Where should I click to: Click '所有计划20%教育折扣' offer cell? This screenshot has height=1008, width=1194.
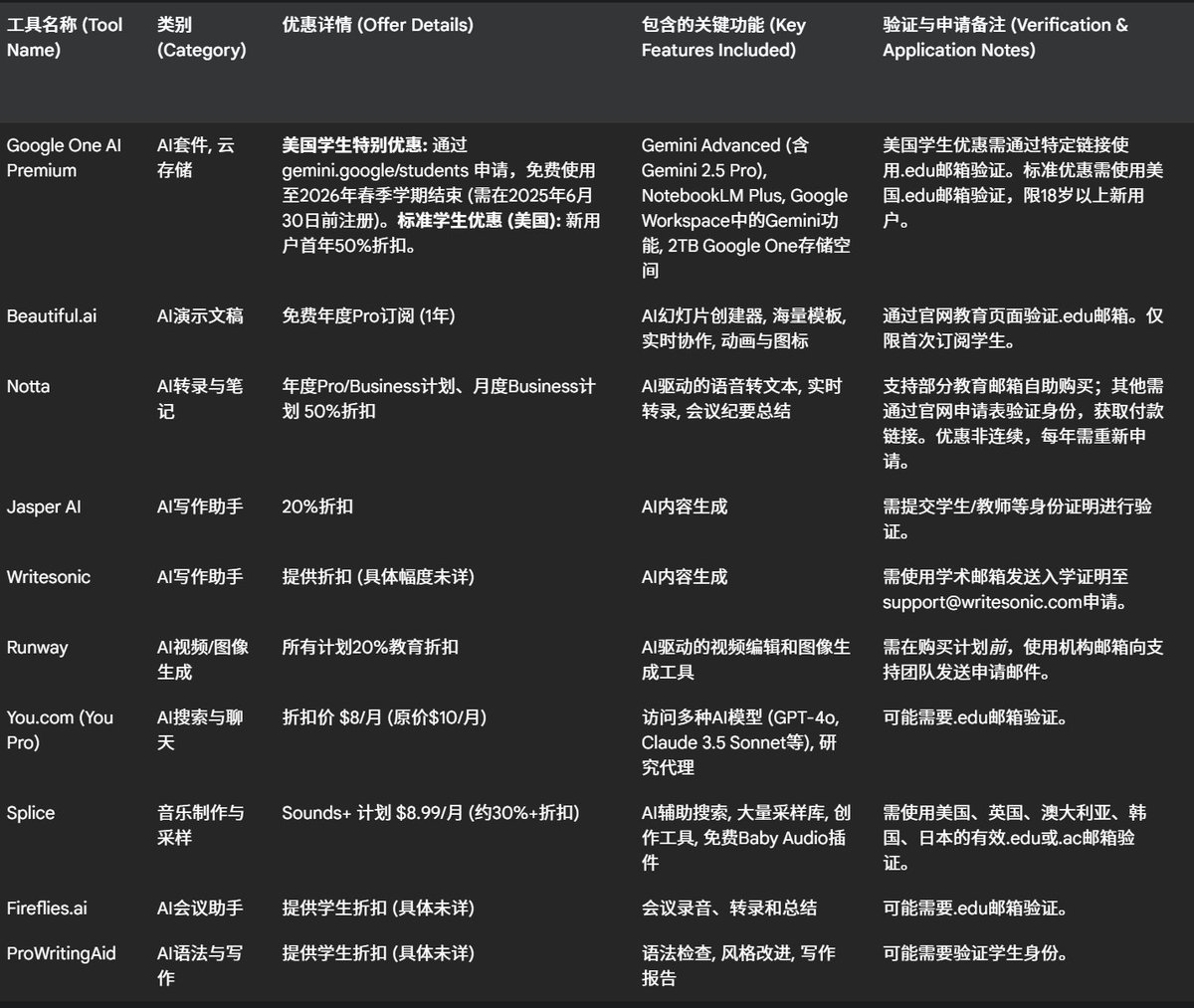coord(370,647)
